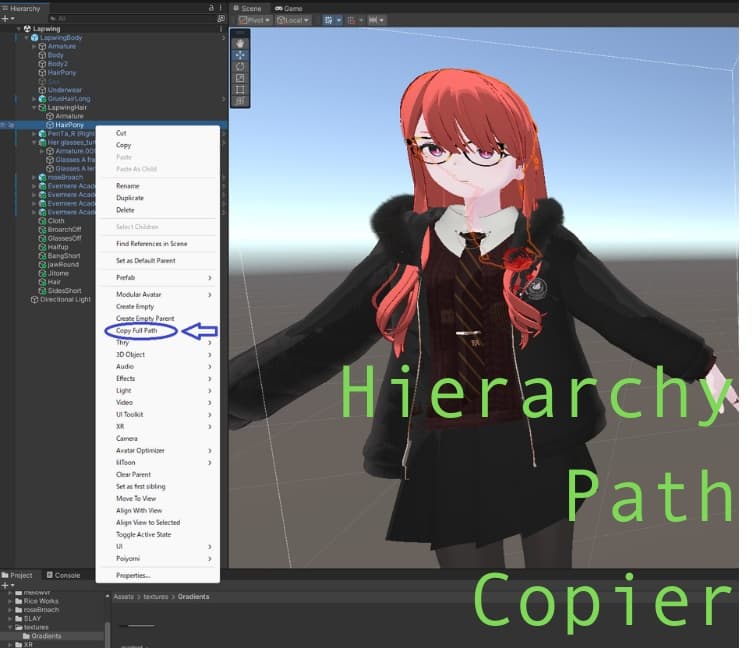Select the Move tool in scene toolbar
This screenshot has width=755, height=656.
pos(240,55)
